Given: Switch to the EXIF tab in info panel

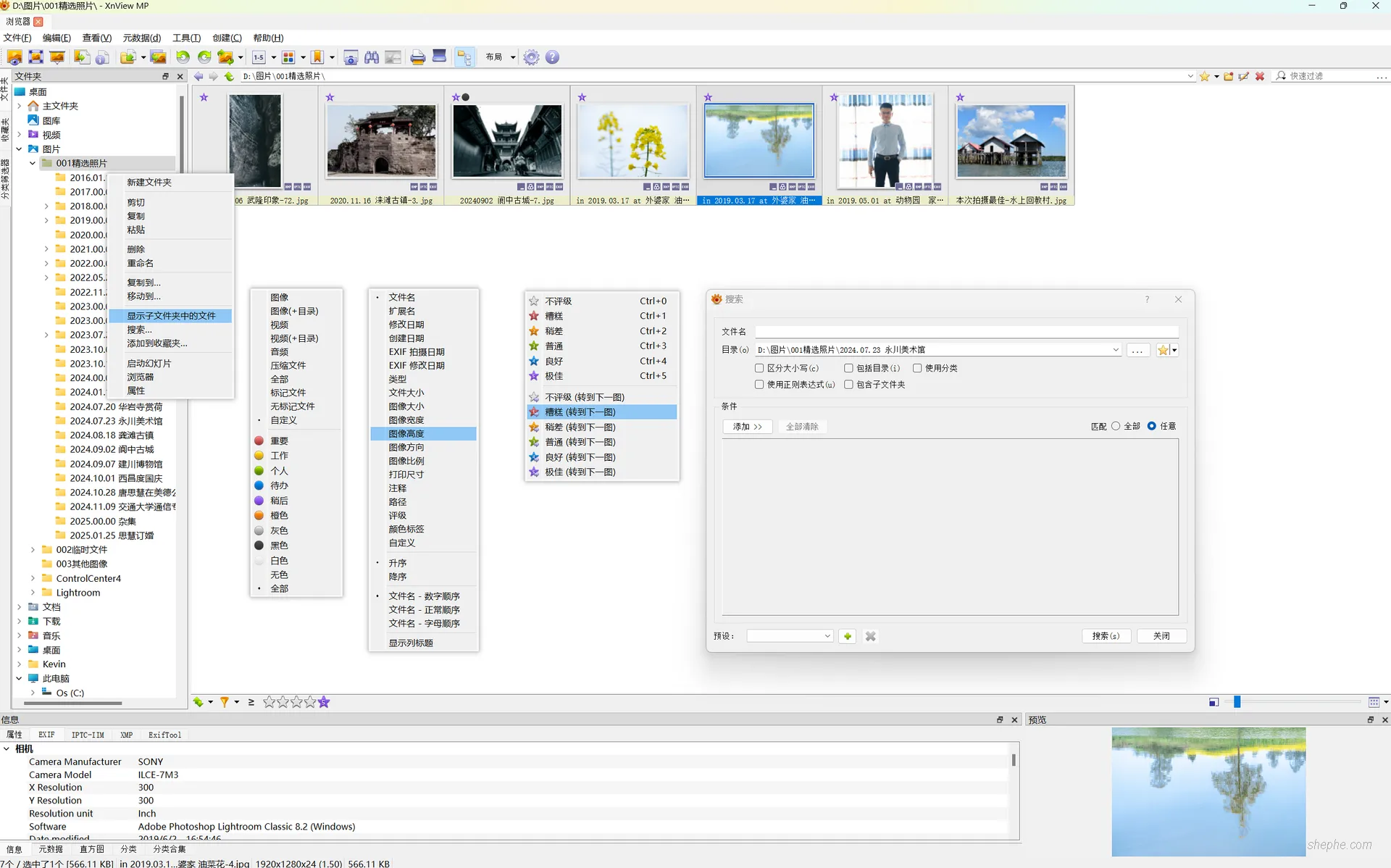Looking at the screenshot, I should (x=46, y=735).
